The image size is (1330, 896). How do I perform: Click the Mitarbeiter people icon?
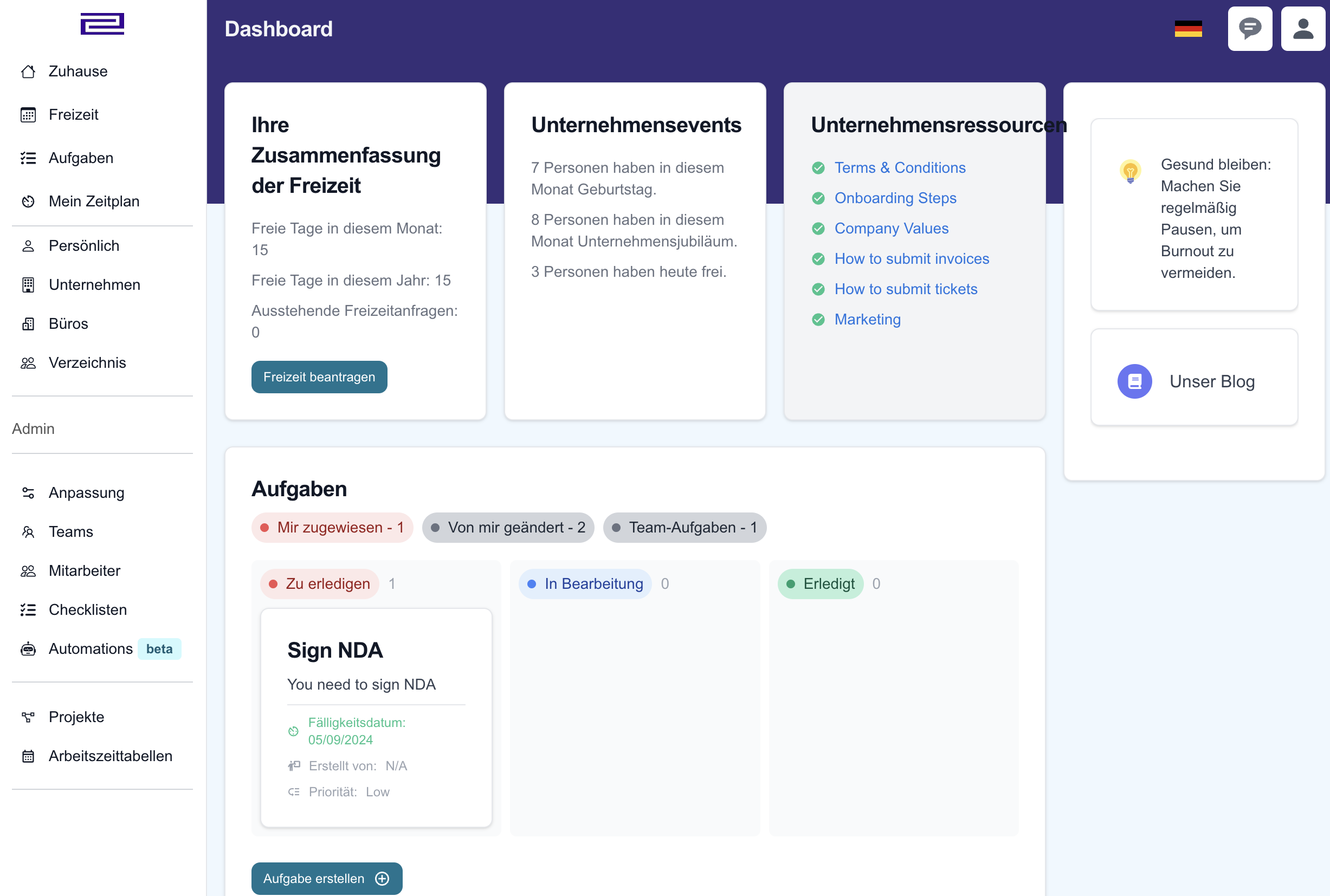[28, 571]
